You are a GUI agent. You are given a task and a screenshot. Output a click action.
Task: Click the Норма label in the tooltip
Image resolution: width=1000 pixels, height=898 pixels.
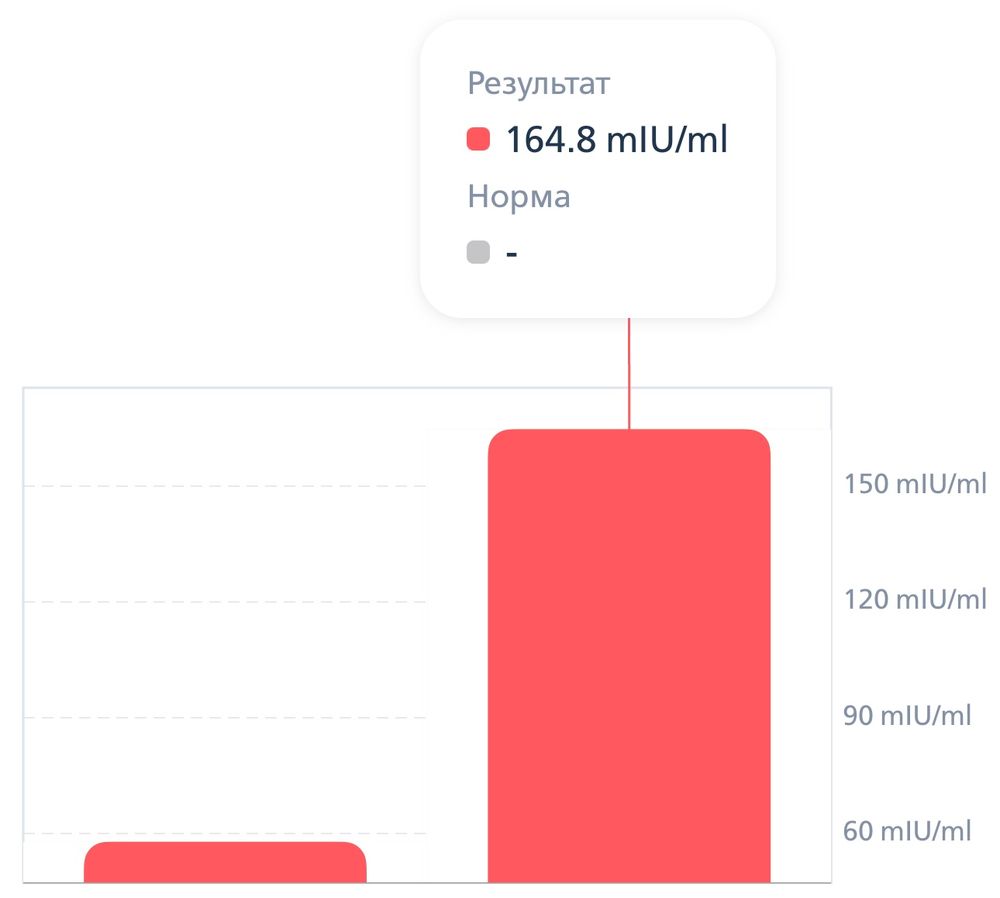click(x=518, y=197)
